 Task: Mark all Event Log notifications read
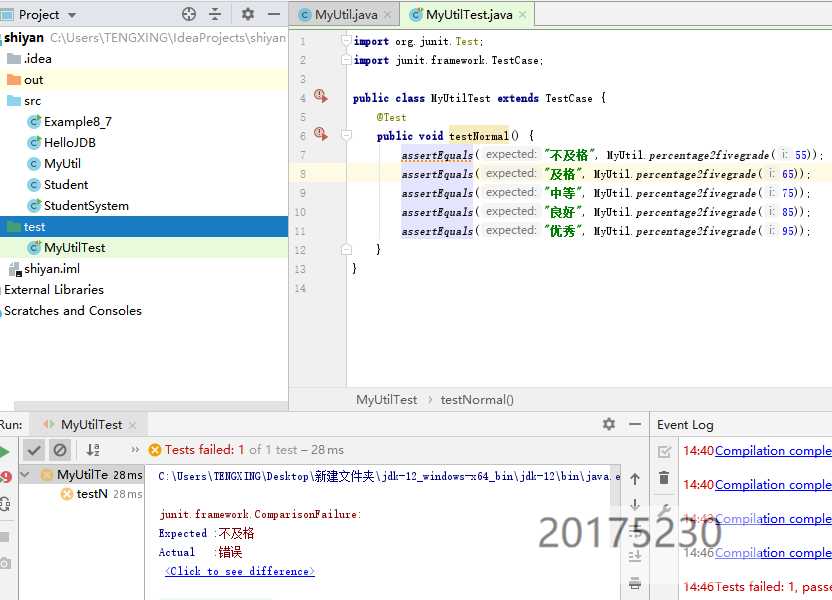[x=664, y=451]
